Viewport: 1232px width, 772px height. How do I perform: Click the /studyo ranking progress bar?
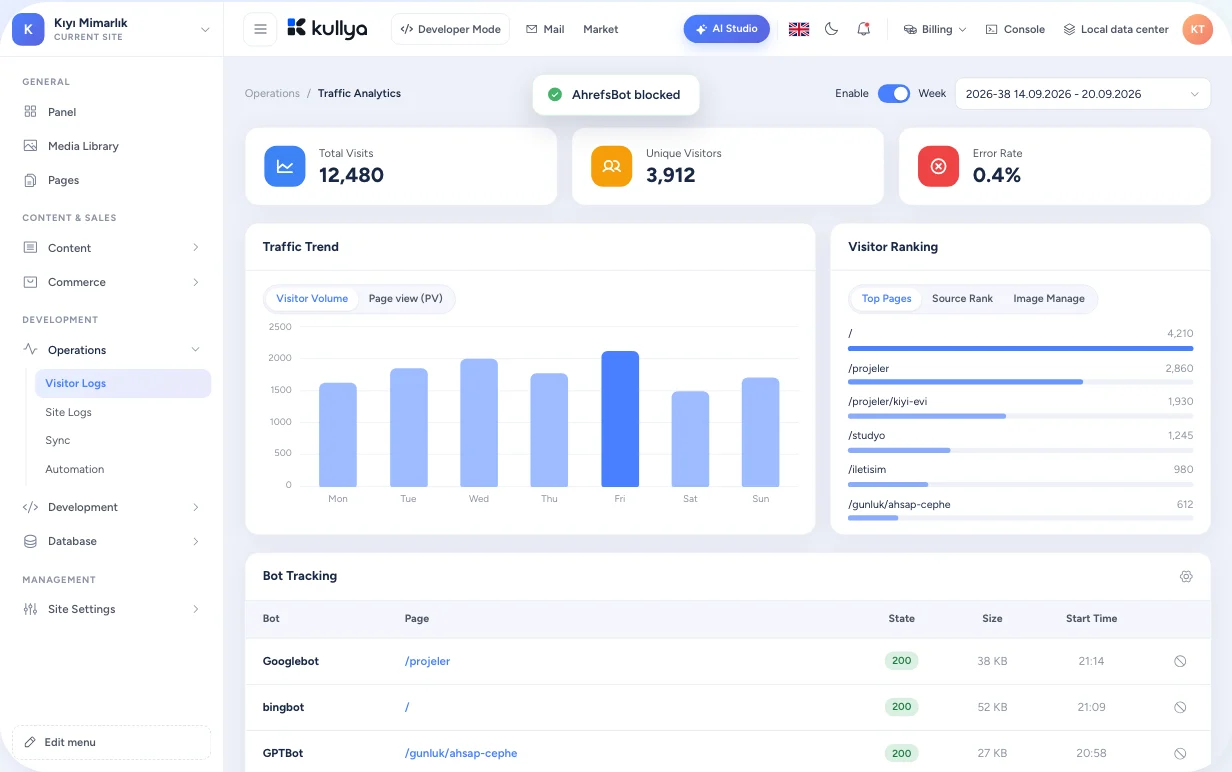[1020, 450]
